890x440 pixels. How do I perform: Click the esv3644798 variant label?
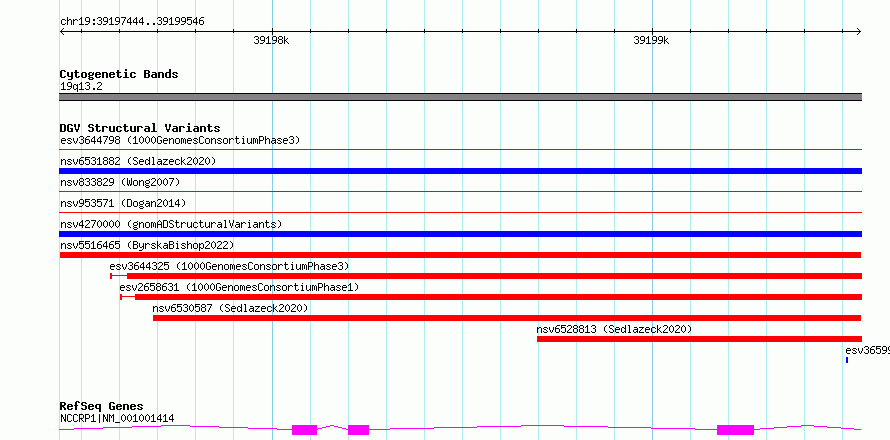click(x=180, y=140)
